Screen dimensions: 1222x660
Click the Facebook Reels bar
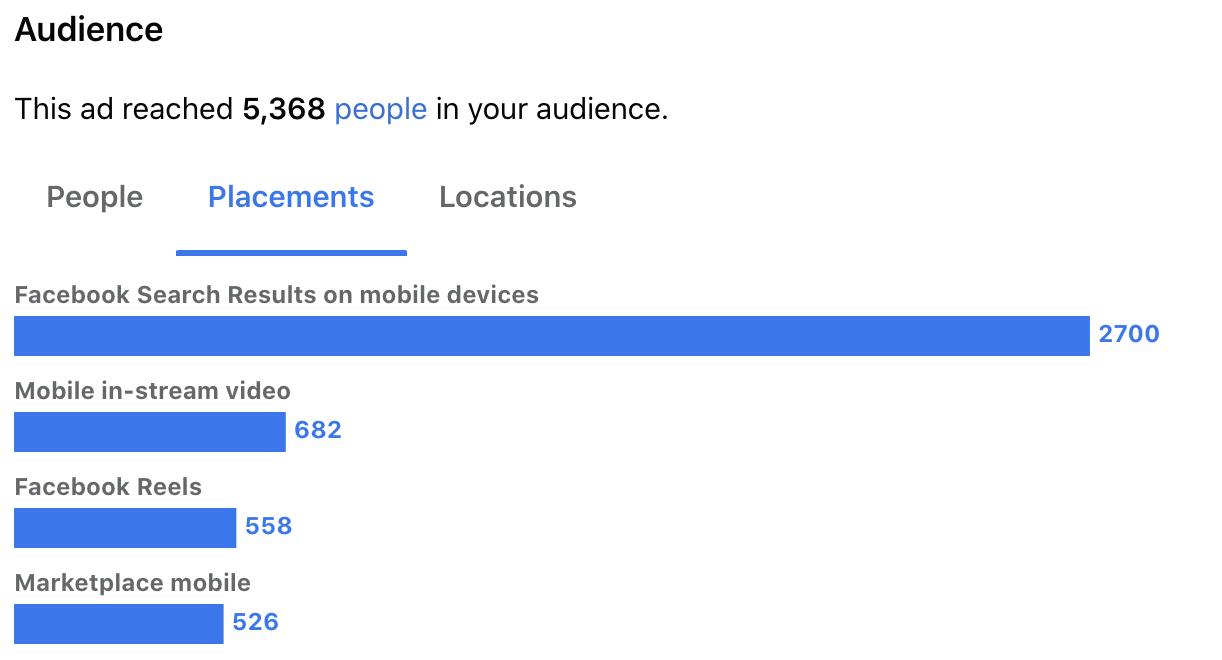pos(125,528)
